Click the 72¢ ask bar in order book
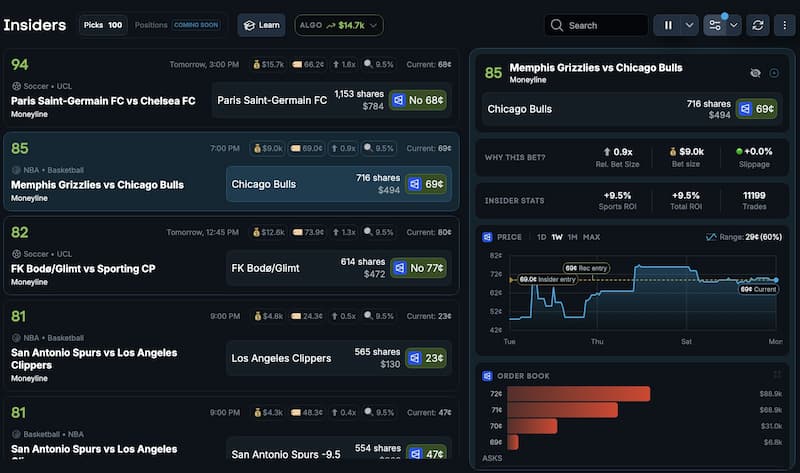Screen dimensions: 800x473 point(579,394)
